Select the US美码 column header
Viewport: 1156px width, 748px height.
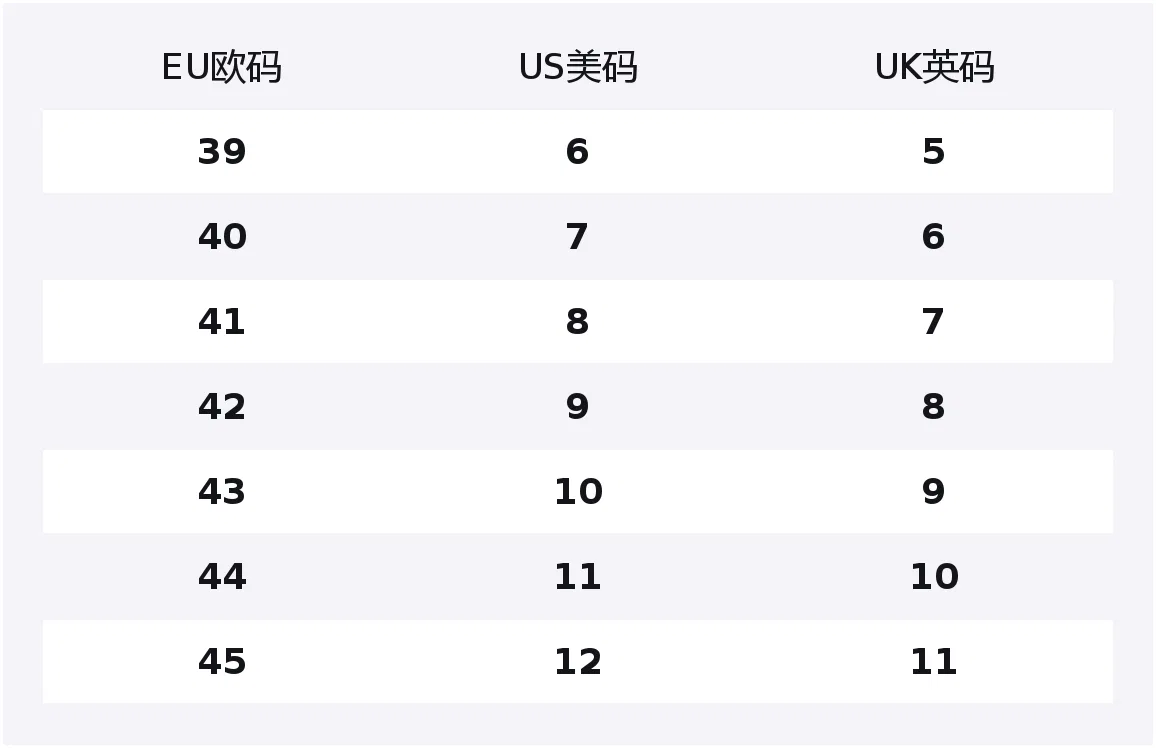[x=578, y=67]
